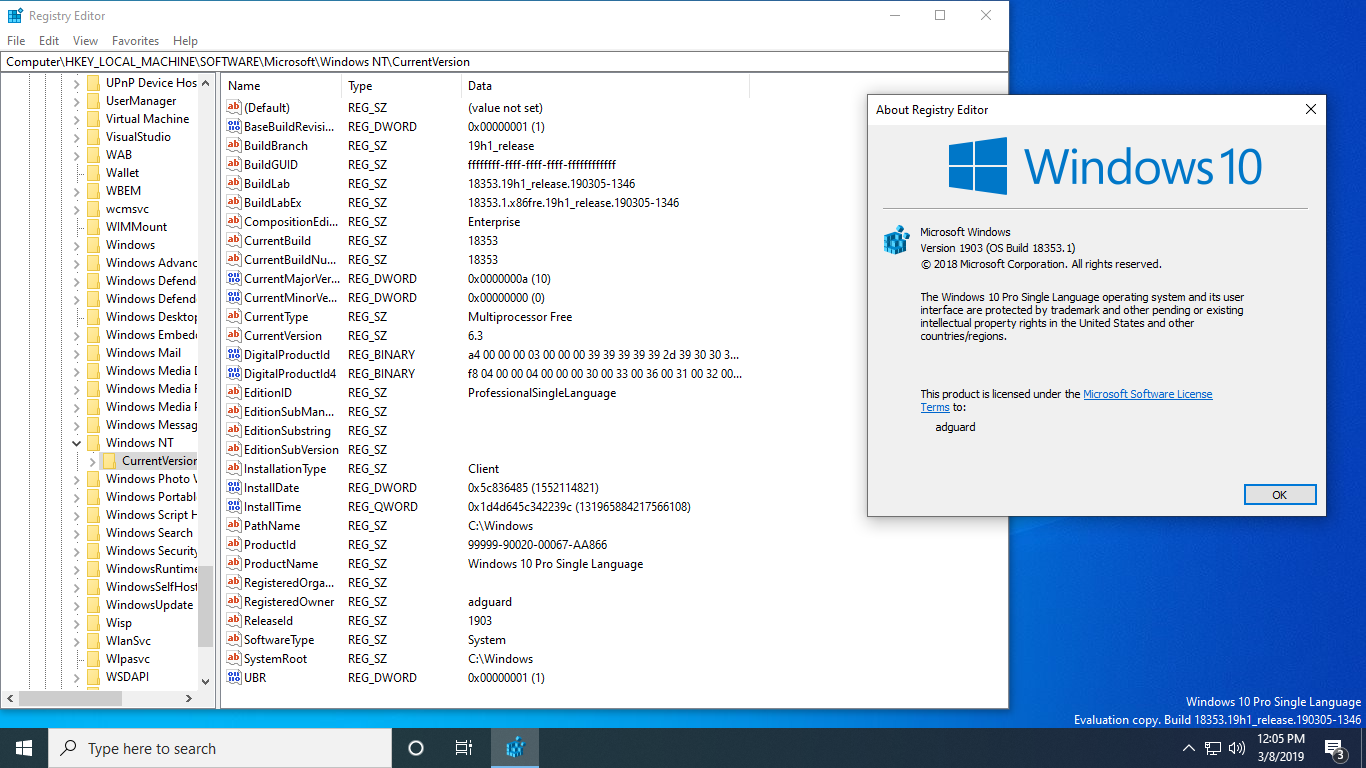
Task: Open the View menu
Action: [x=86, y=41]
